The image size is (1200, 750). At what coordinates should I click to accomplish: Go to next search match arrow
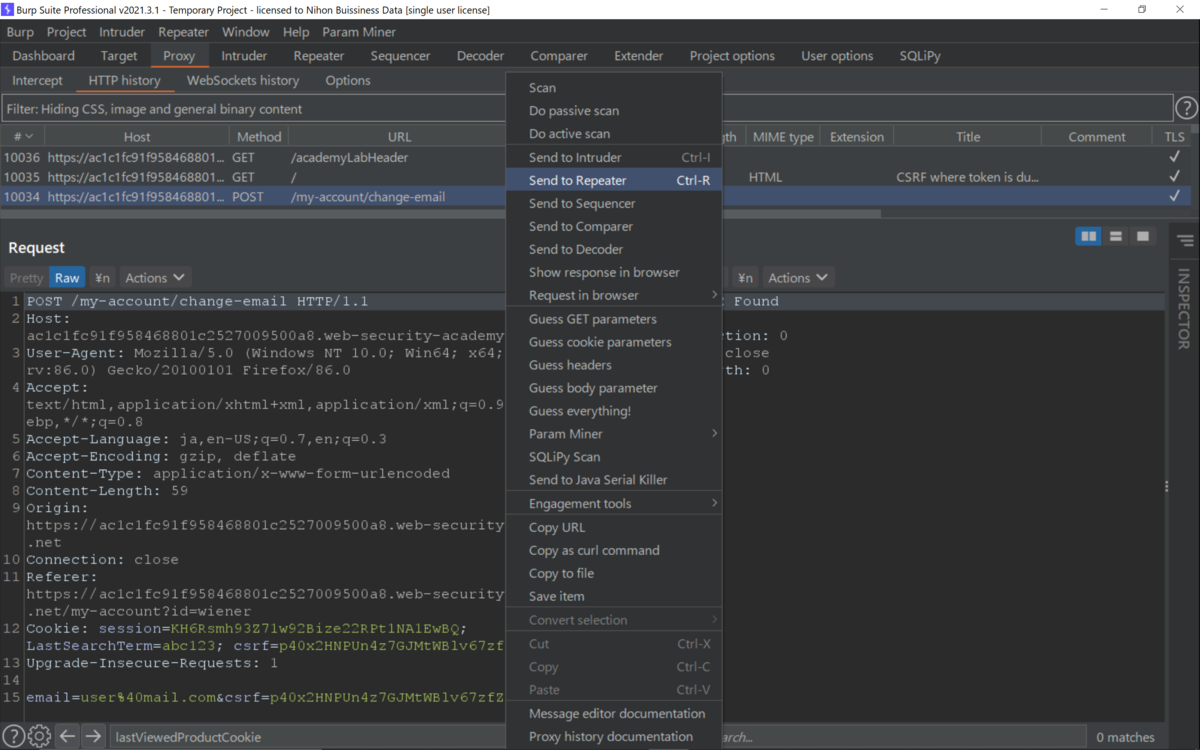click(93, 737)
